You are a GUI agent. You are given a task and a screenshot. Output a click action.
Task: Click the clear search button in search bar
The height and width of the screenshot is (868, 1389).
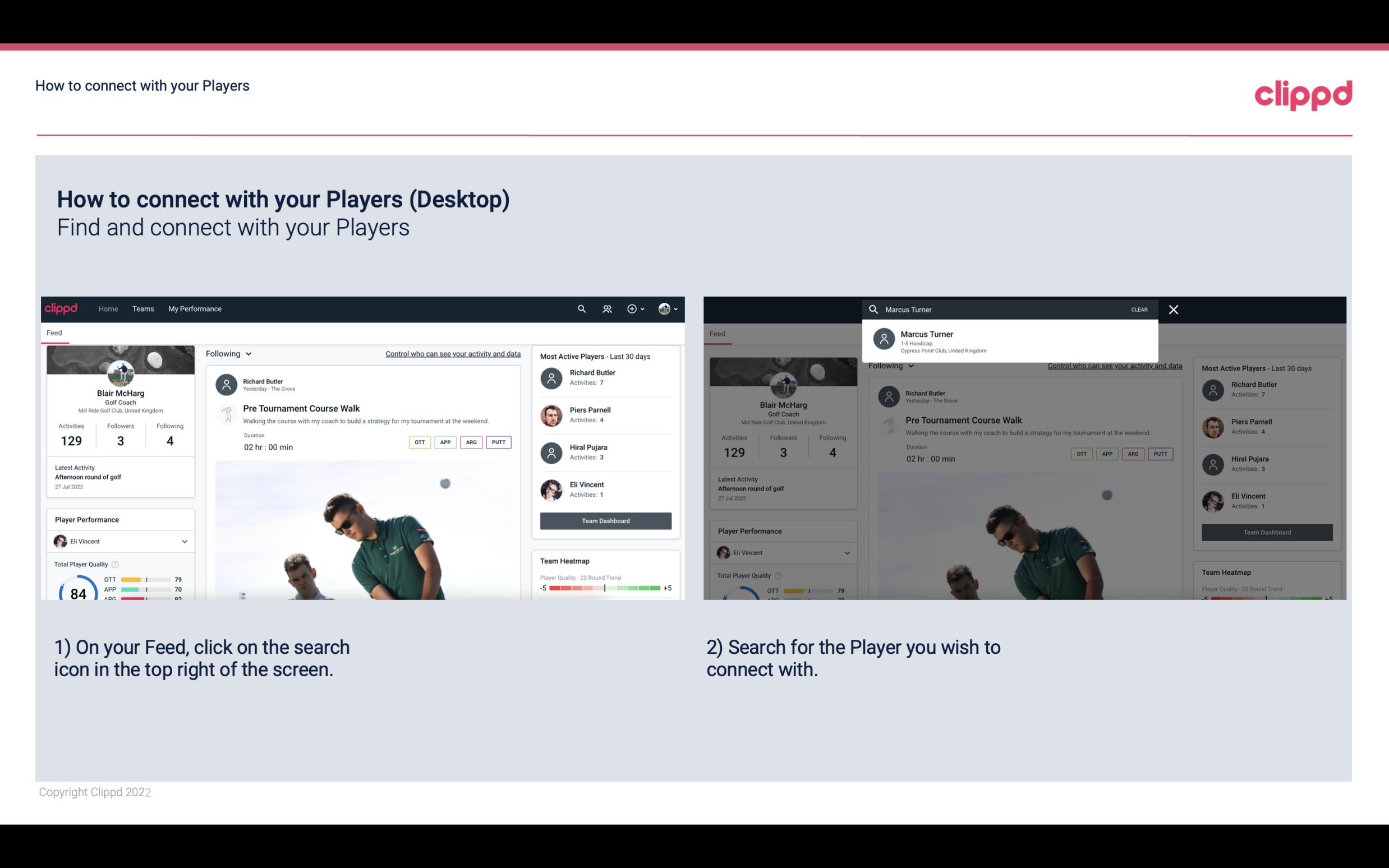(x=1140, y=309)
